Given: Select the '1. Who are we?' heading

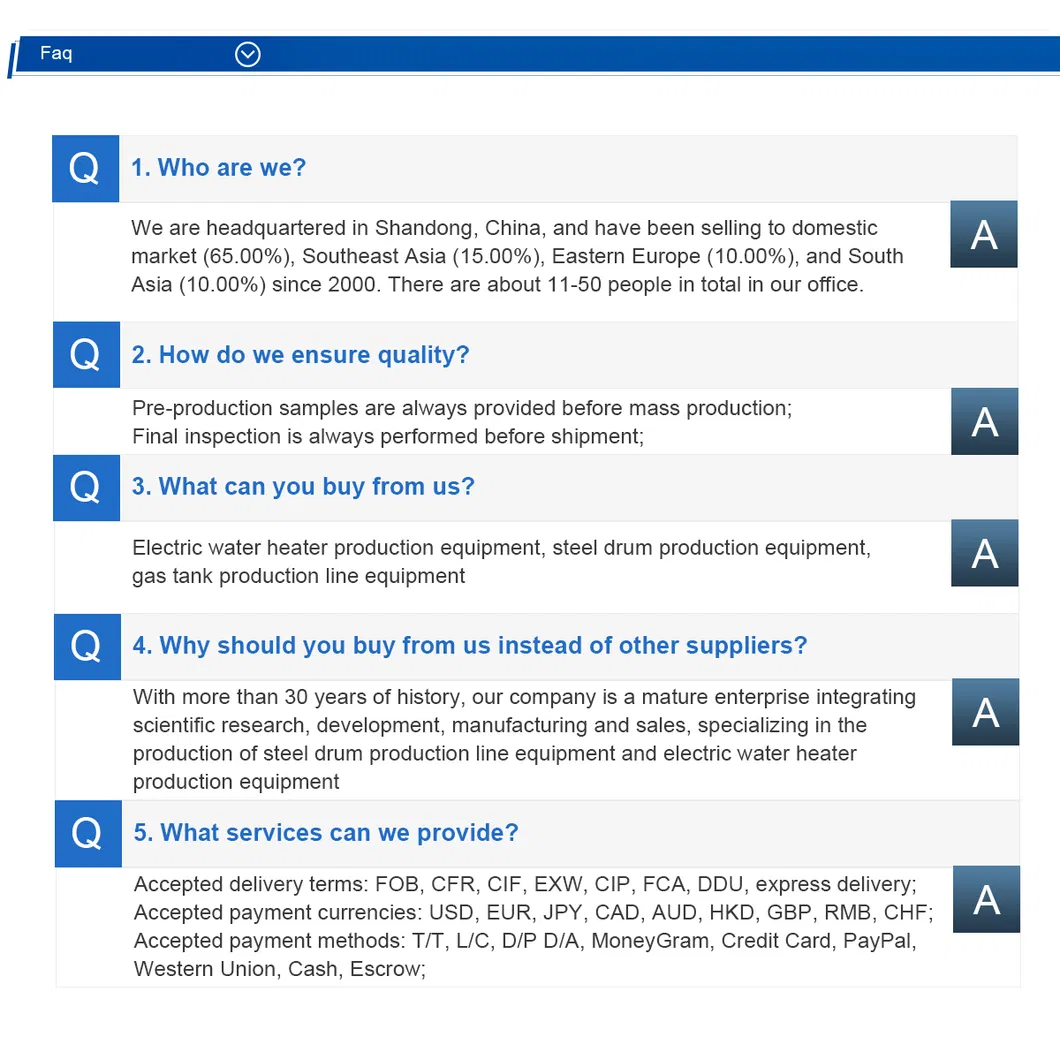Looking at the screenshot, I should coord(218,168).
